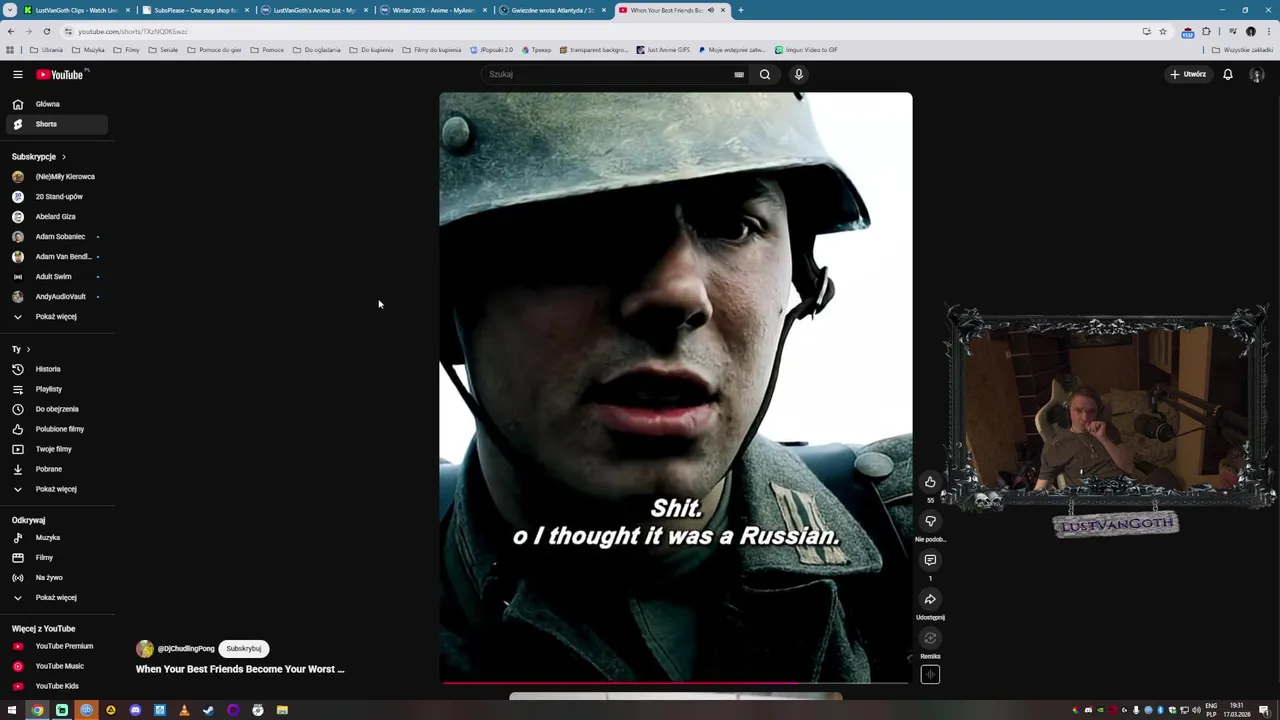Open Adam Van Bendl... channel

(x=55, y=256)
